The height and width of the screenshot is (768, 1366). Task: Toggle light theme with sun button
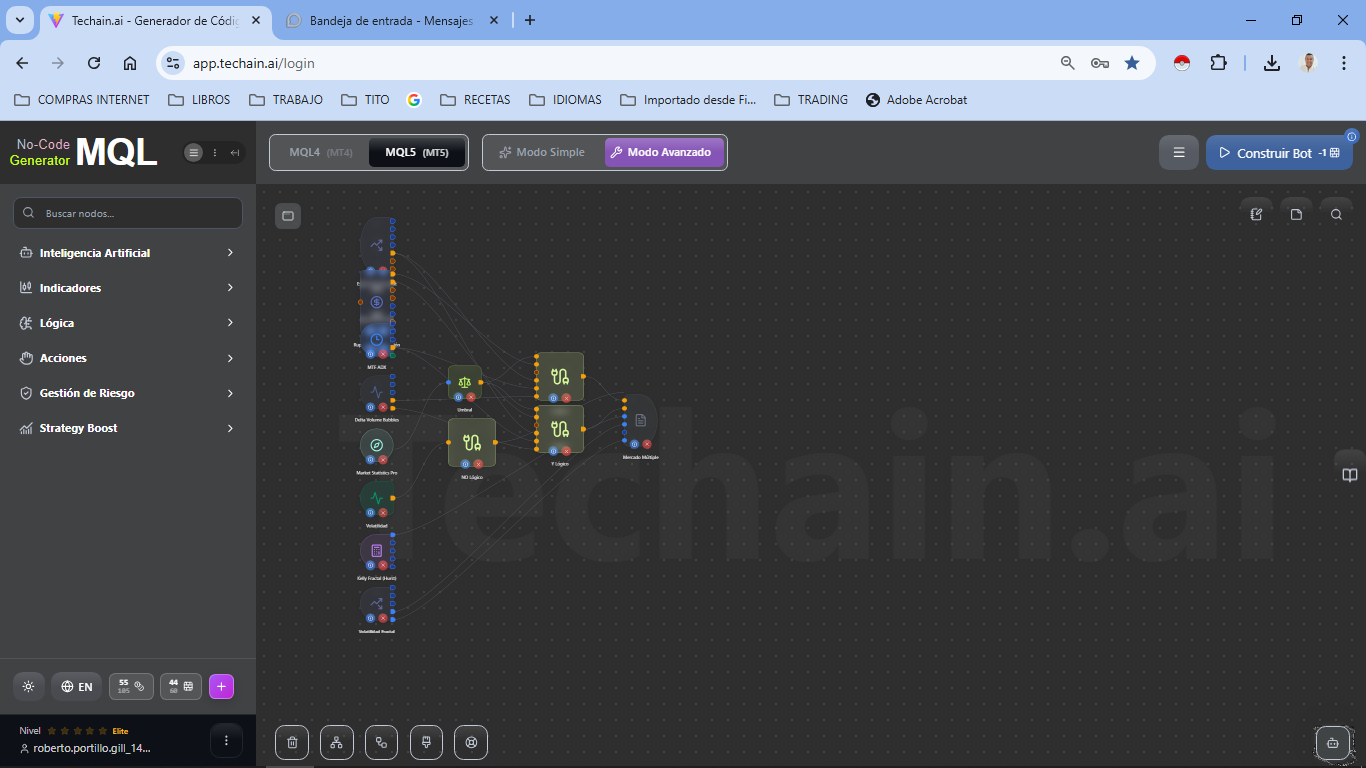[x=28, y=687]
